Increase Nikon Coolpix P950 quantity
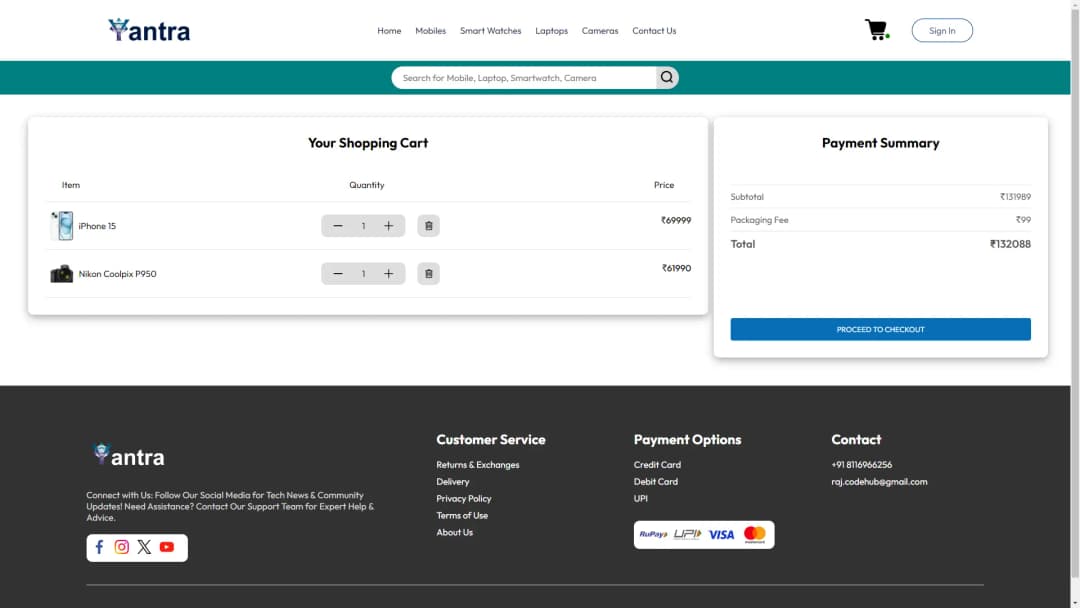The height and width of the screenshot is (608, 1080). [388, 274]
